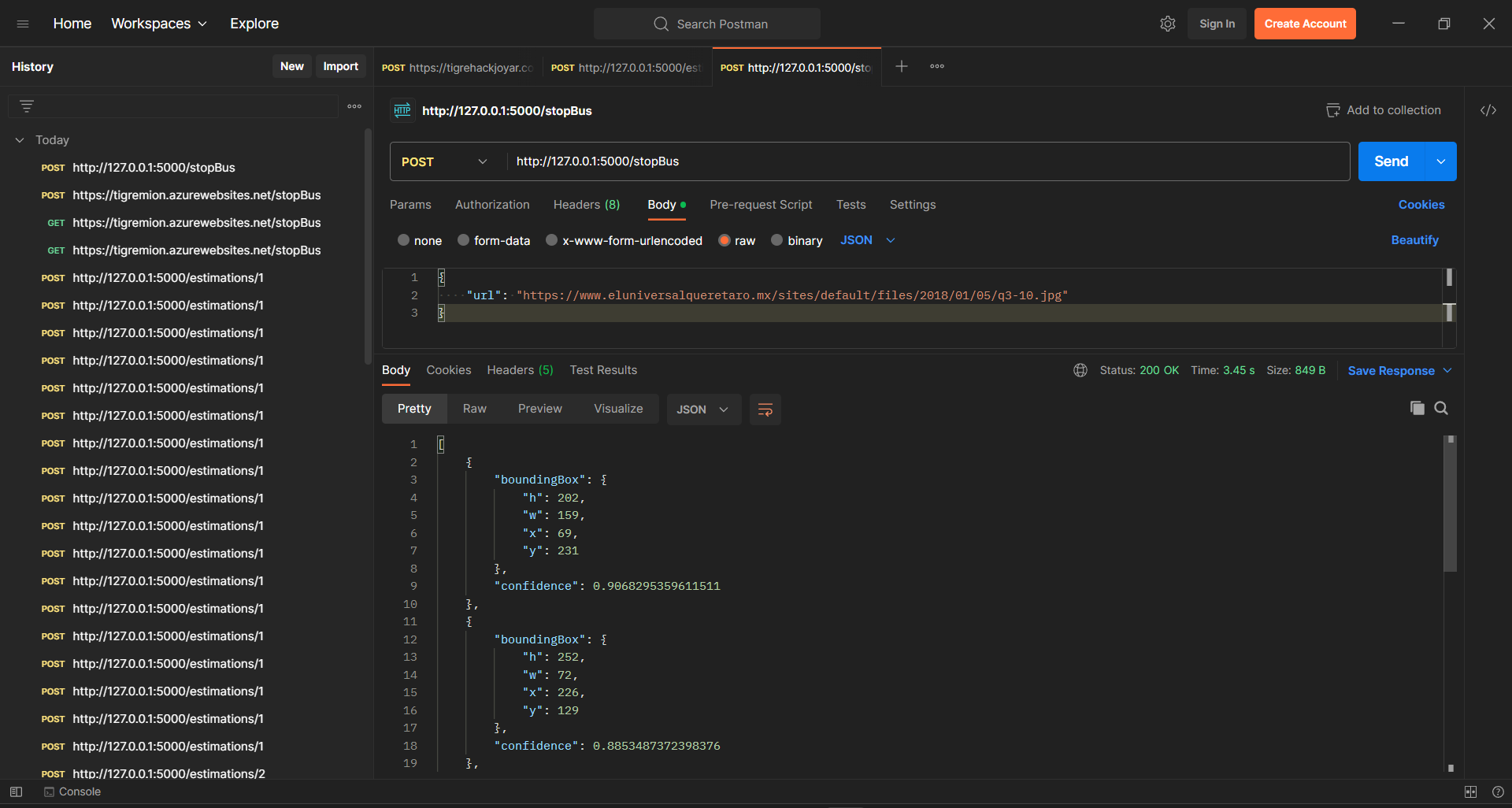Screen dimensions: 1512x808
Task: Open the Raw response view tab
Action: 474,409
